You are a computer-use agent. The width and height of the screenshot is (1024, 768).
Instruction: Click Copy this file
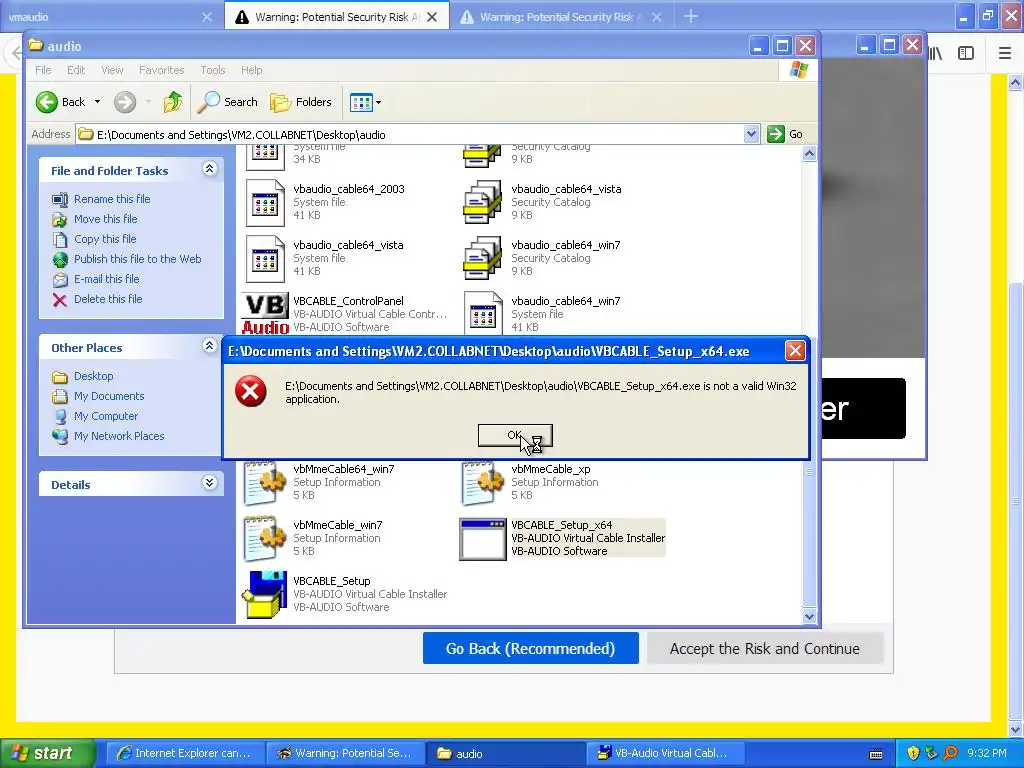pyautogui.click(x=104, y=239)
